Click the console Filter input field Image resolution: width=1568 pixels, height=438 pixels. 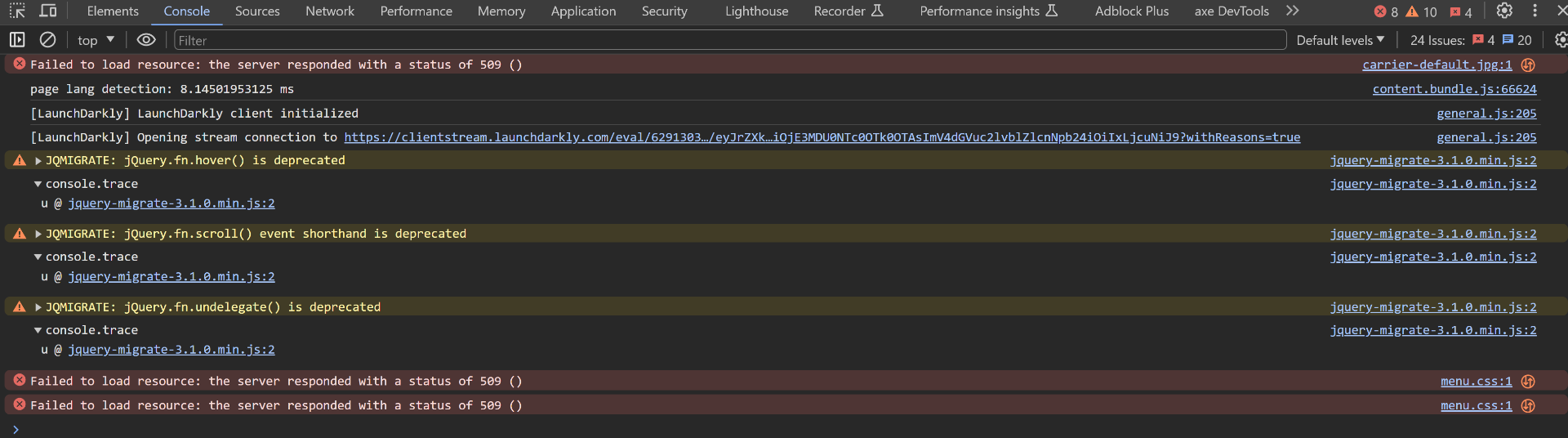click(x=727, y=40)
